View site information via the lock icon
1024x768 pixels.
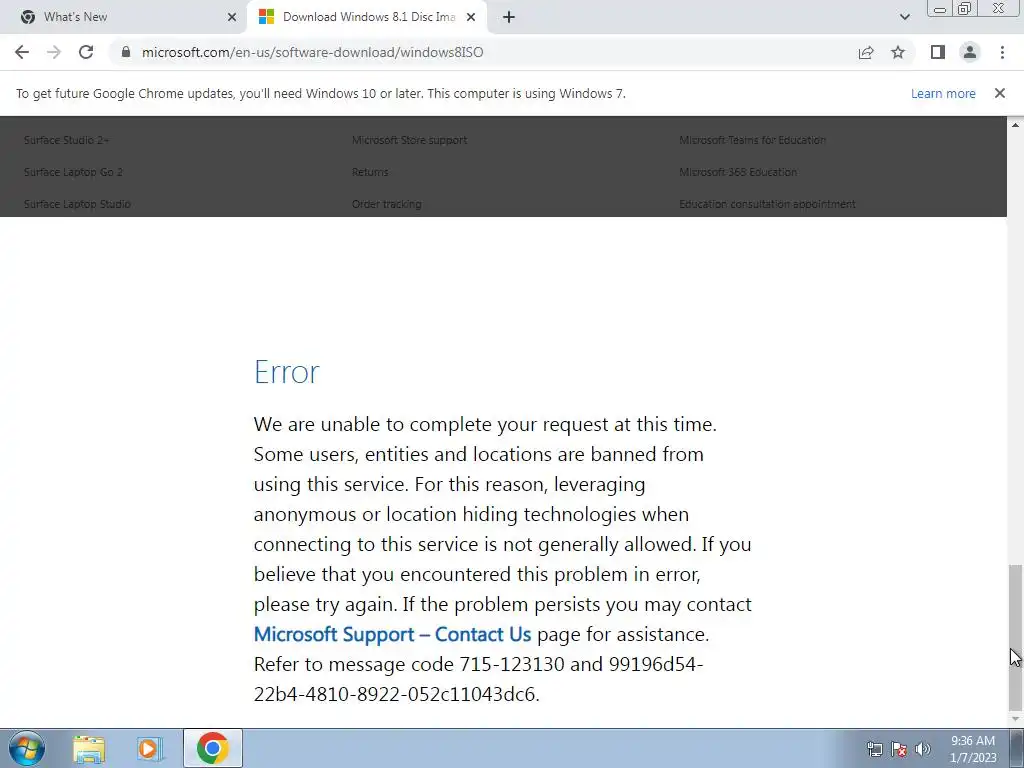[126, 52]
